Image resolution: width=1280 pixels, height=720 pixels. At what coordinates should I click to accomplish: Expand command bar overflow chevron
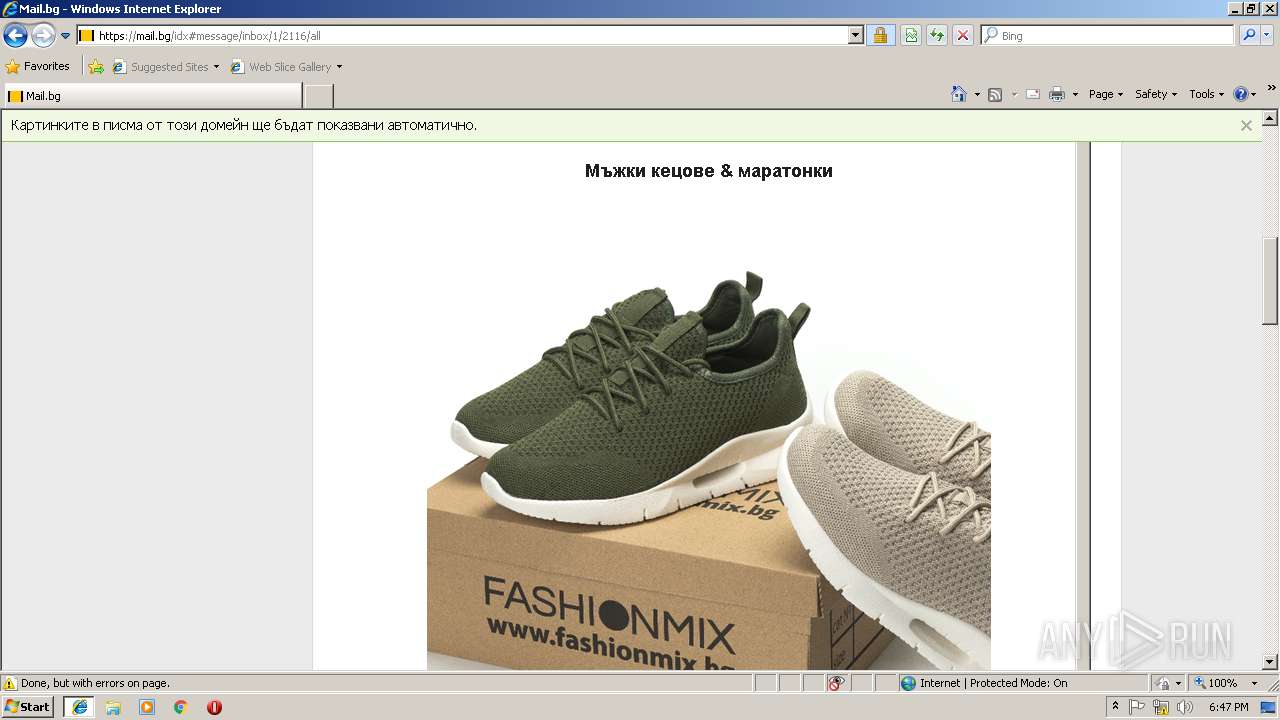1272,89
